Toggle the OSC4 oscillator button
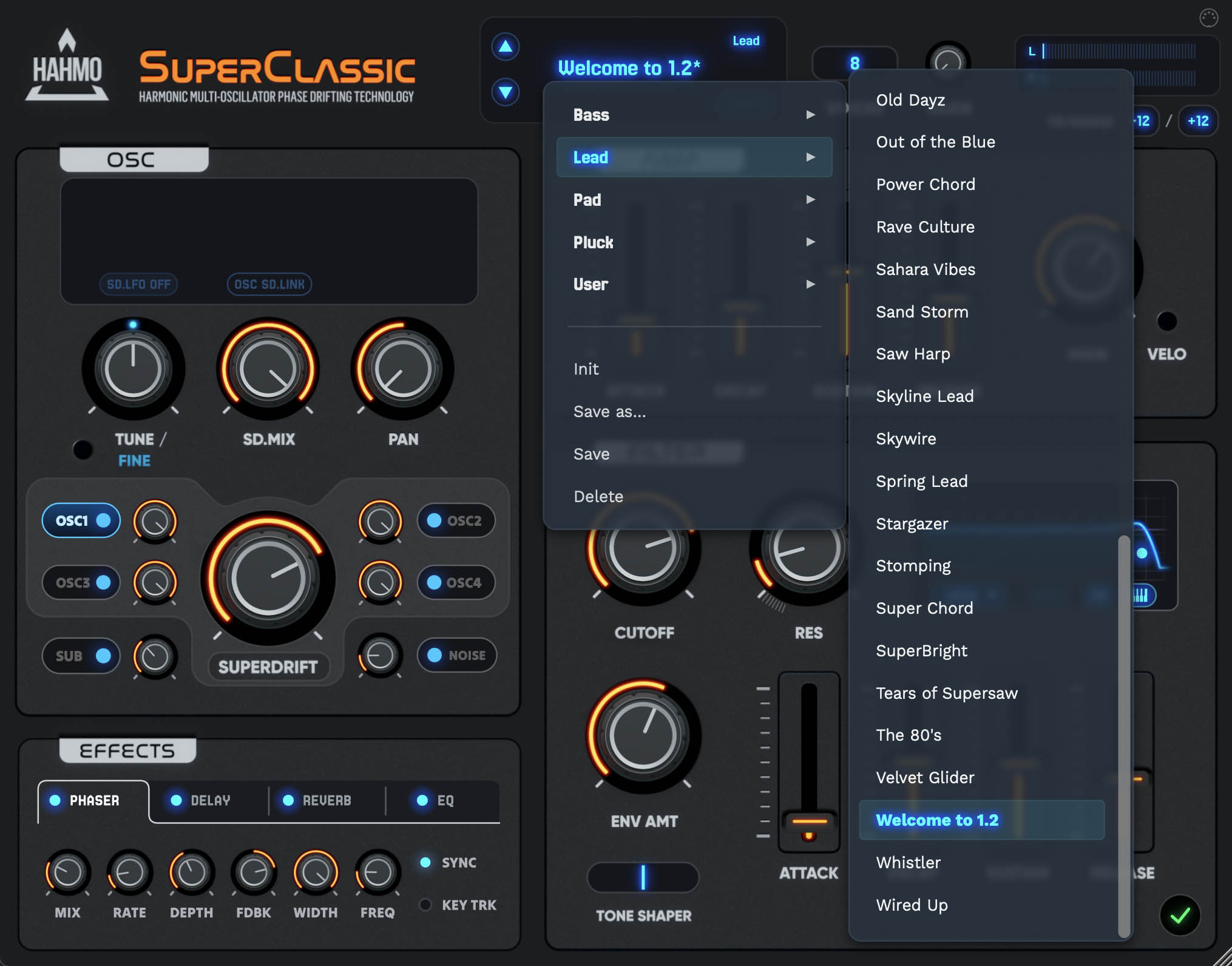 [456, 582]
